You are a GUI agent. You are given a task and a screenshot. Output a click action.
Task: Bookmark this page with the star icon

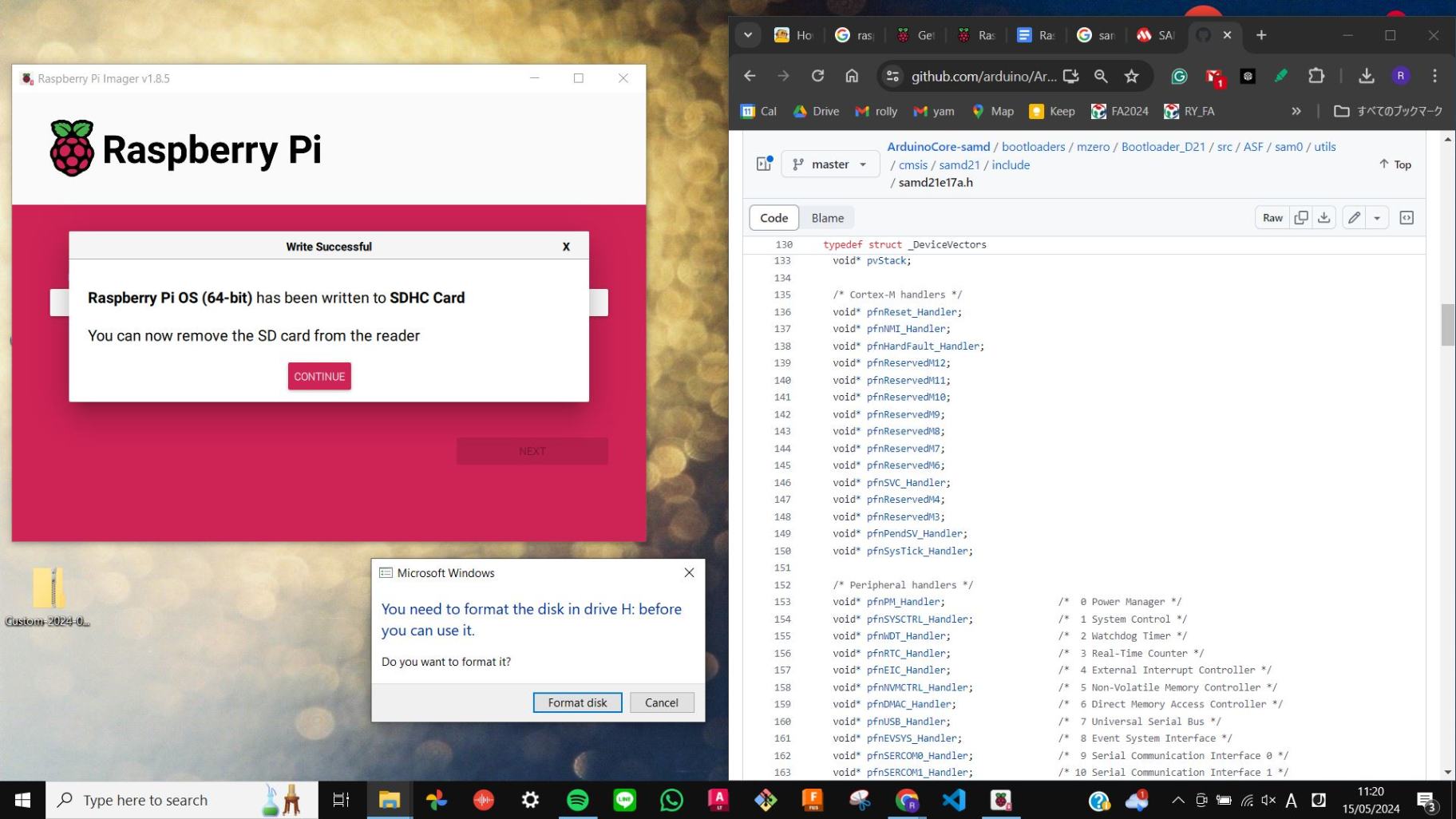(x=1131, y=76)
